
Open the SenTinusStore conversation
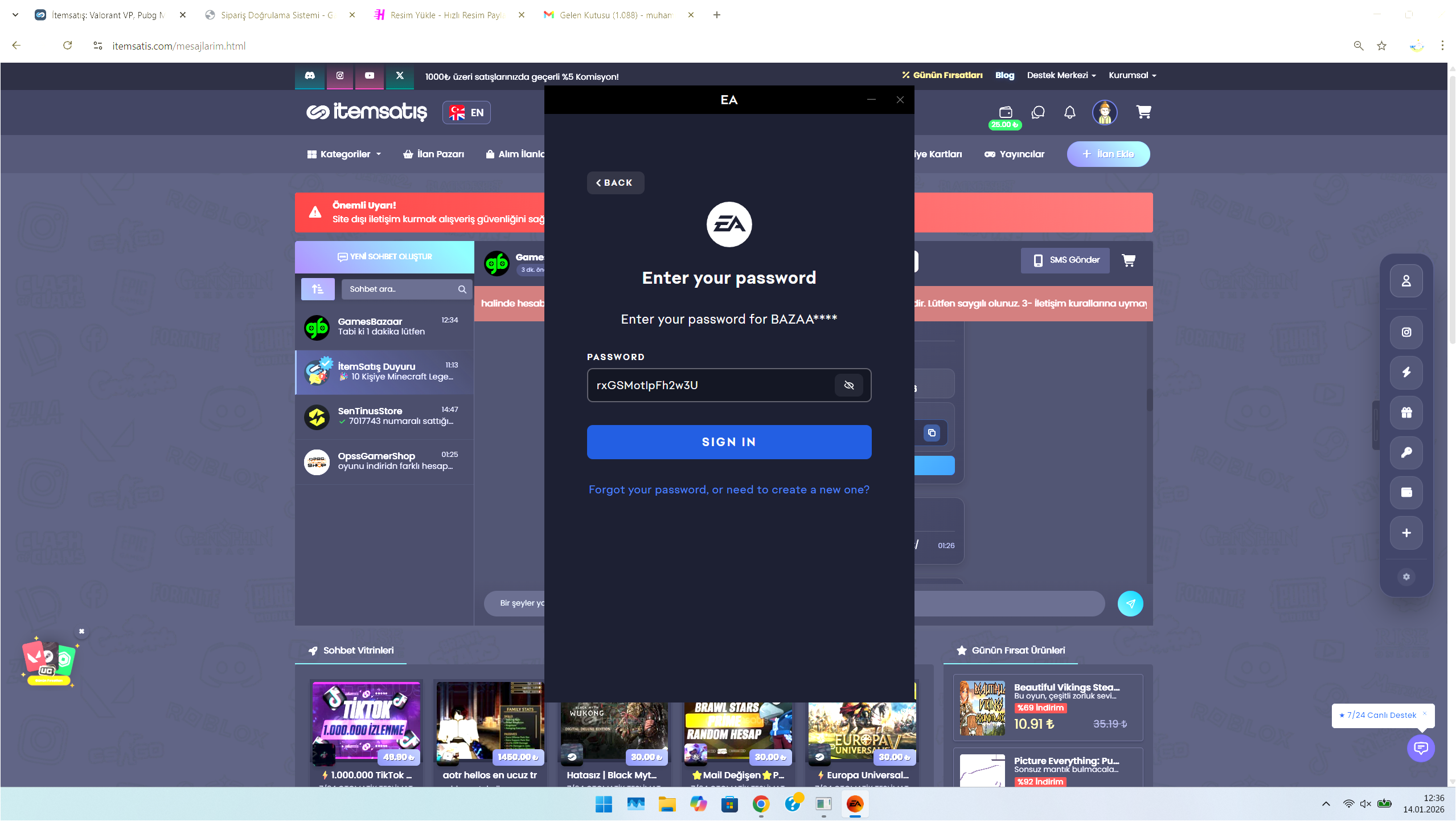tap(384, 417)
